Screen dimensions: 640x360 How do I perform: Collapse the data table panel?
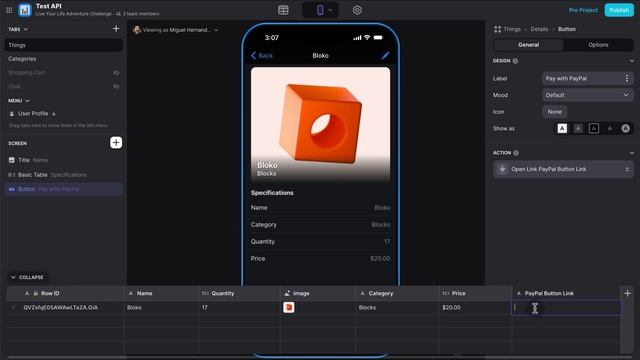coord(27,277)
